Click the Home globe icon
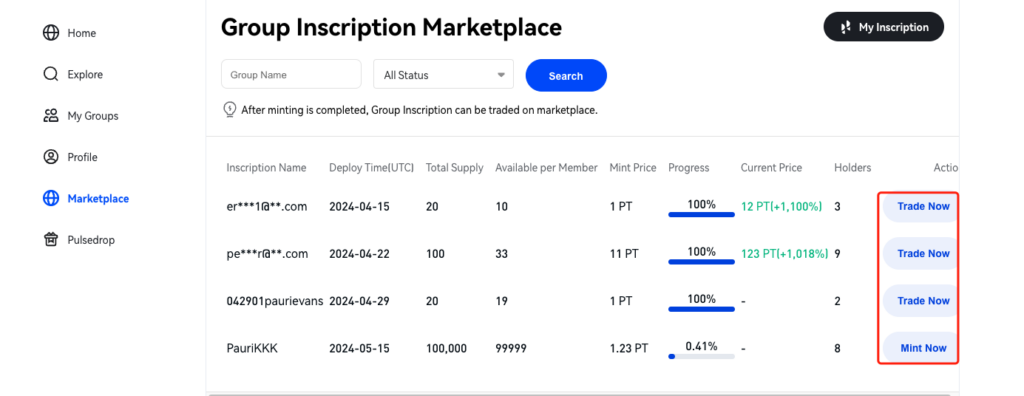1024x396 pixels. pyautogui.click(x=51, y=33)
